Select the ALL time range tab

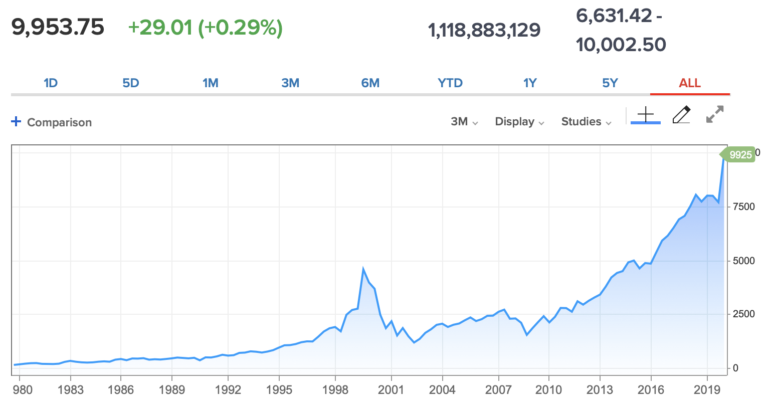(x=690, y=83)
